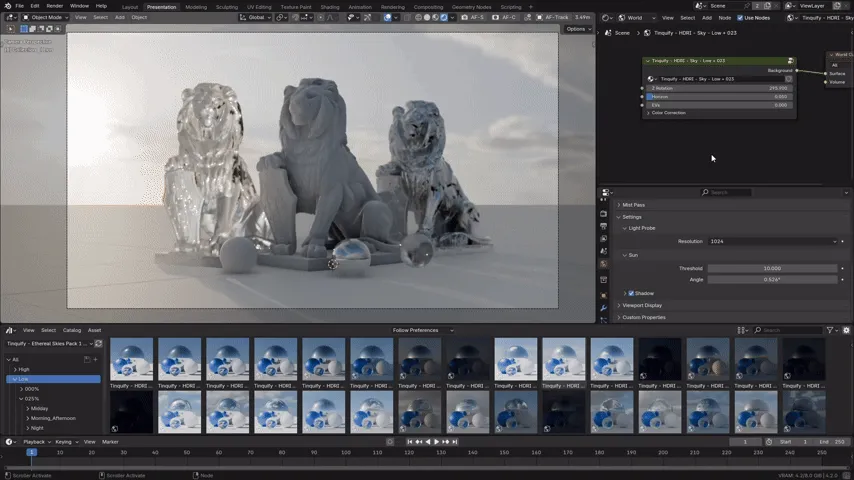The image size is (854, 480).
Task: Open Follow Preferences import dropdown
Action: tap(423, 330)
